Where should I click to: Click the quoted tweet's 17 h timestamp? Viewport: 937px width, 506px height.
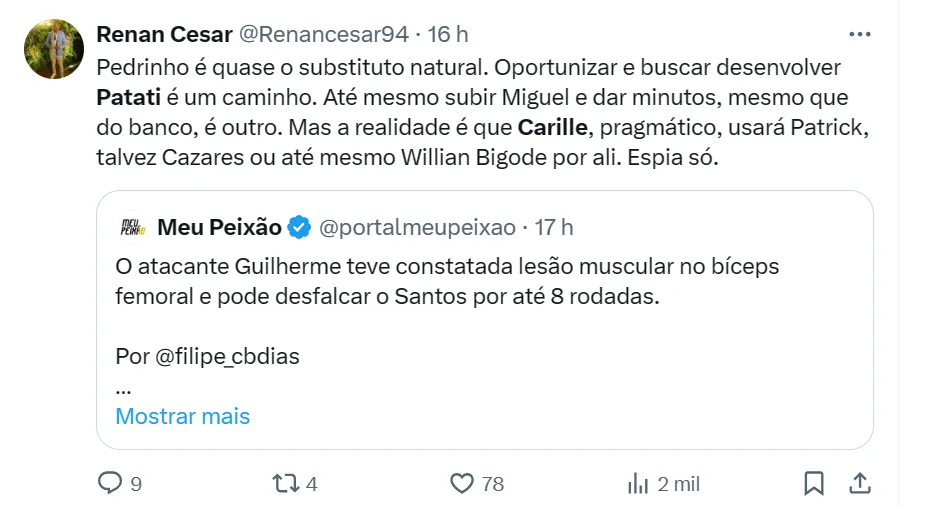point(554,228)
